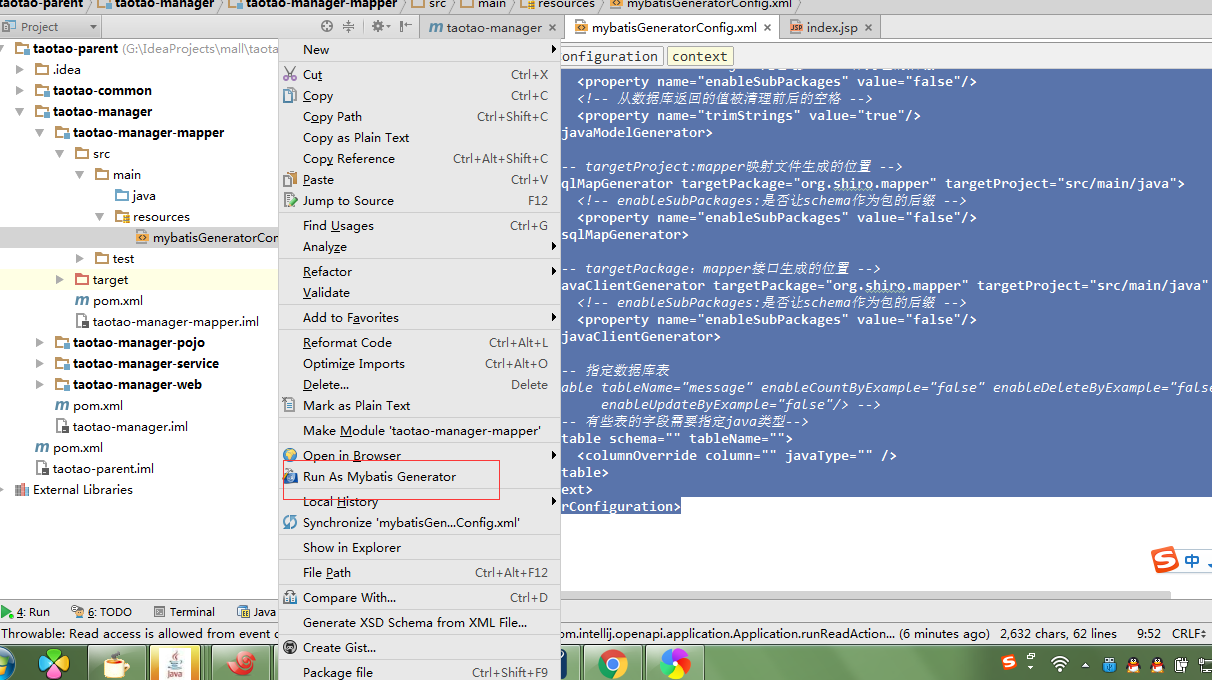The width and height of the screenshot is (1212, 680).
Task: Click the collapse all icon in Project panel
Action: coord(348,27)
